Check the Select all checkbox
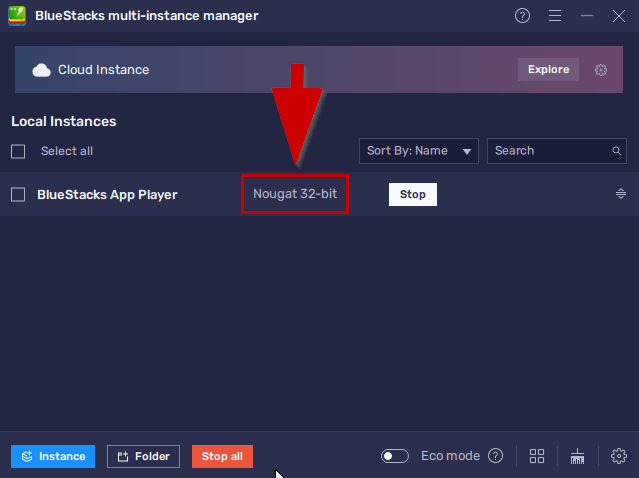 coord(18,152)
